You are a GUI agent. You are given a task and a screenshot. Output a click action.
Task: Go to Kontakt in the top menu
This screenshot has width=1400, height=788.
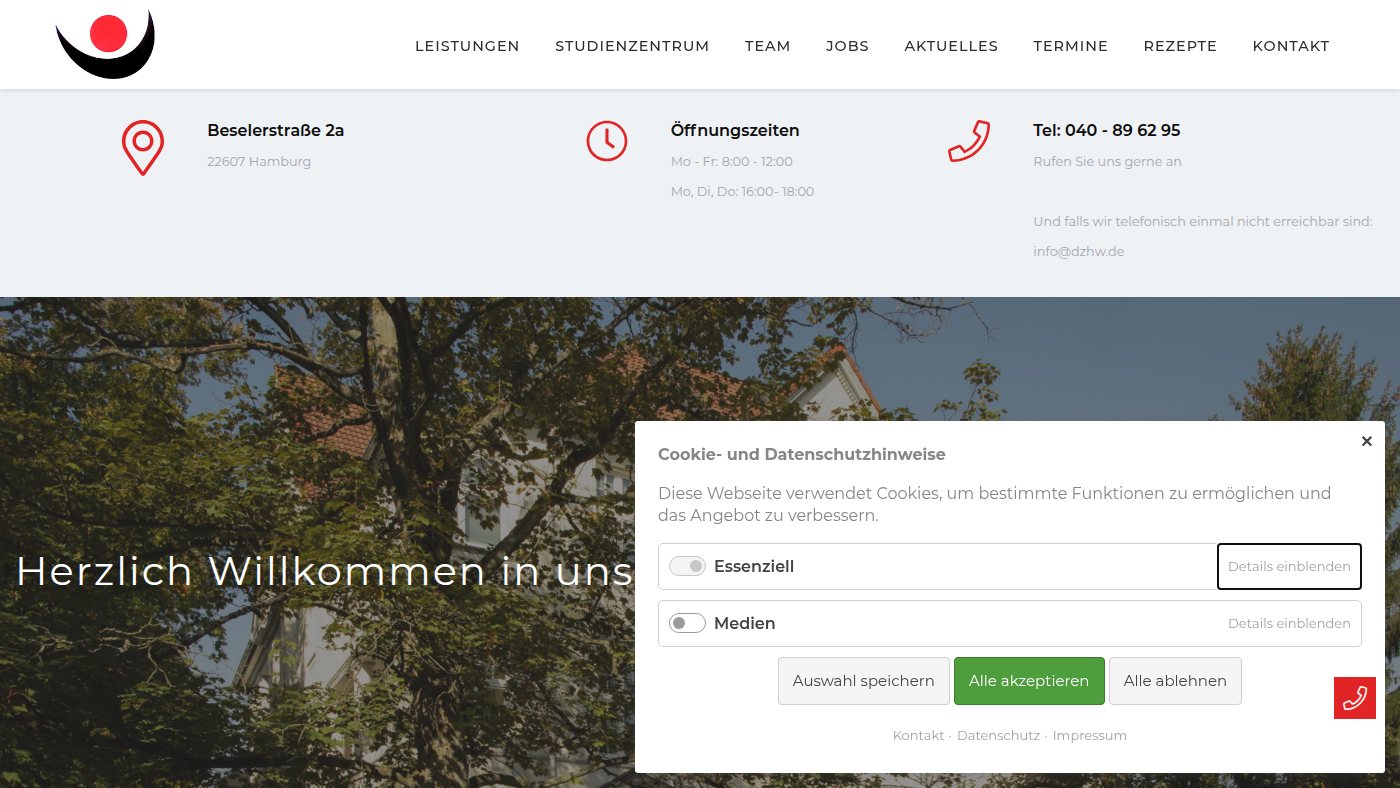tap(1291, 46)
